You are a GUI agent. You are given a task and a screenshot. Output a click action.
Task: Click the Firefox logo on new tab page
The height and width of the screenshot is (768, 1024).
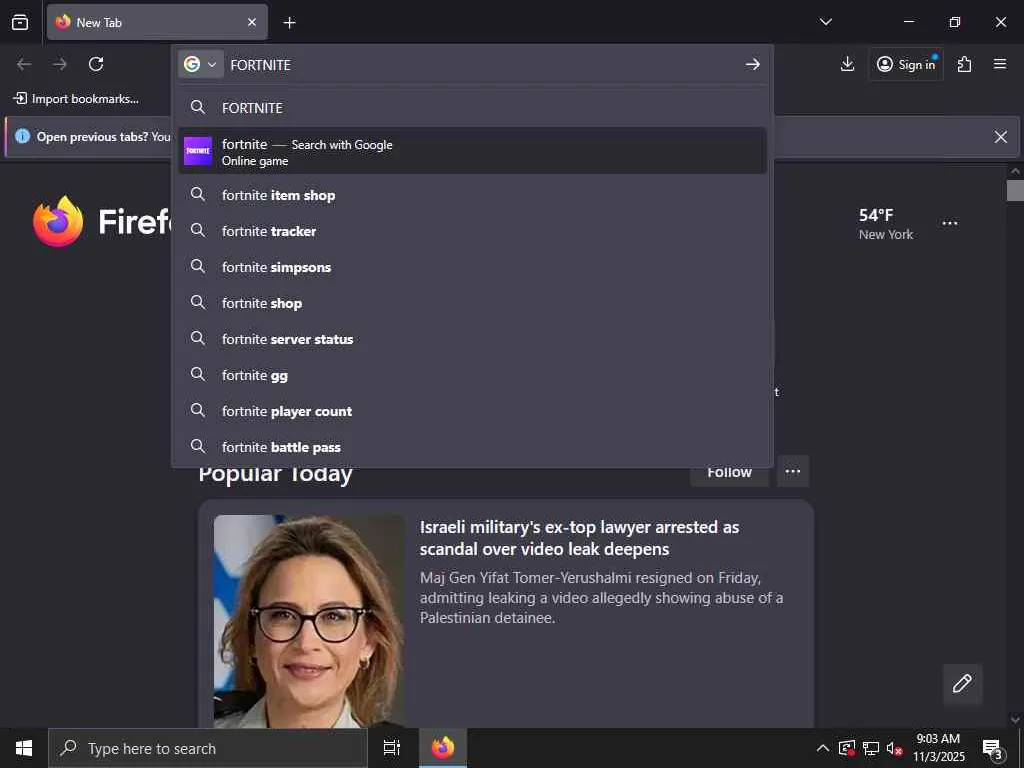pos(58,221)
